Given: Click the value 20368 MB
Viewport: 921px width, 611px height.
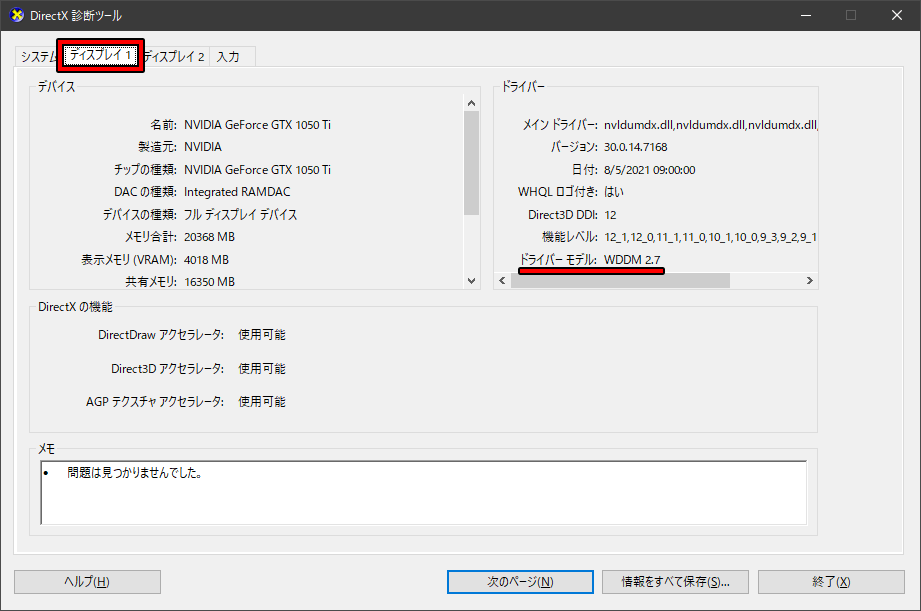Looking at the screenshot, I should point(209,237).
